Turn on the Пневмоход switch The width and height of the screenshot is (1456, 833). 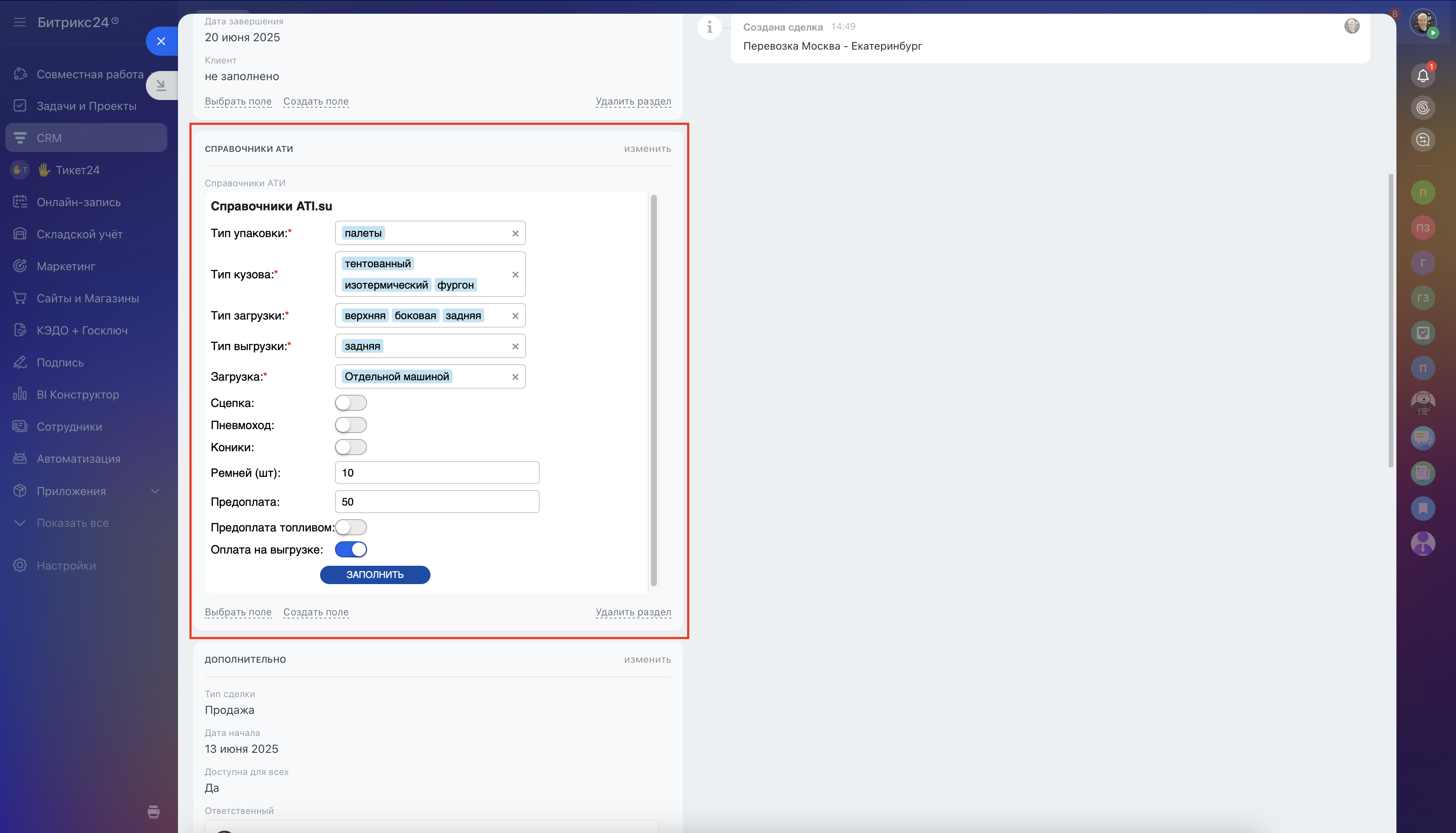pos(351,425)
